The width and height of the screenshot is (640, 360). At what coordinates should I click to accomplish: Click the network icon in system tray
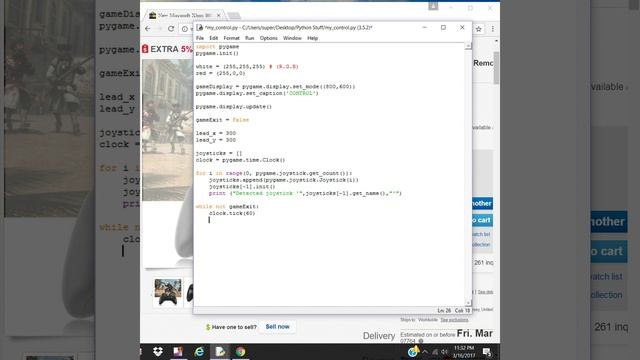(435, 352)
